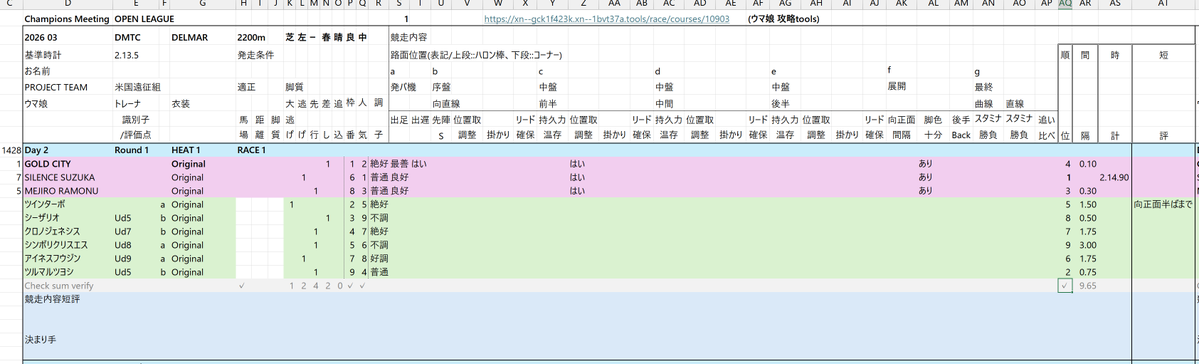Select the '9.65' check sum total
The width and height of the screenshot is (1199, 364).
click(x=1087, y=285)
